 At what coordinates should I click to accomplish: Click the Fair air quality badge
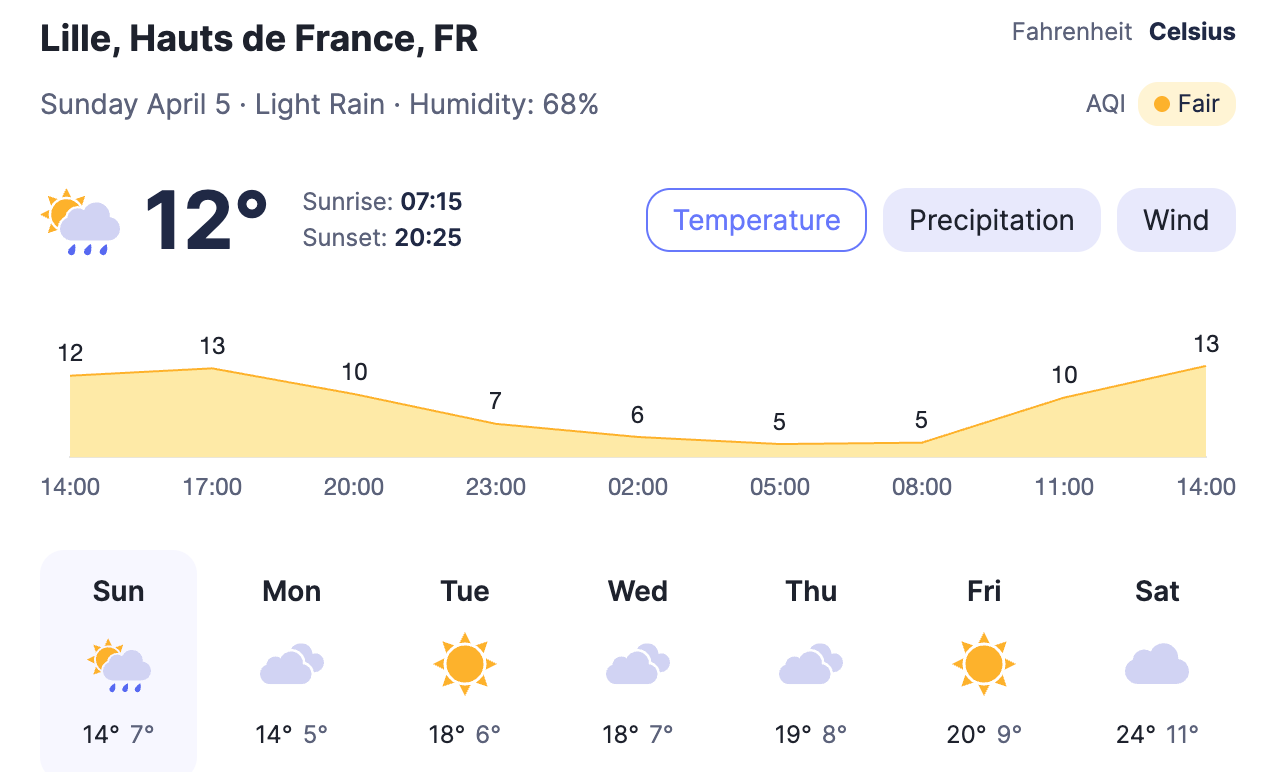coord(1186,104)
